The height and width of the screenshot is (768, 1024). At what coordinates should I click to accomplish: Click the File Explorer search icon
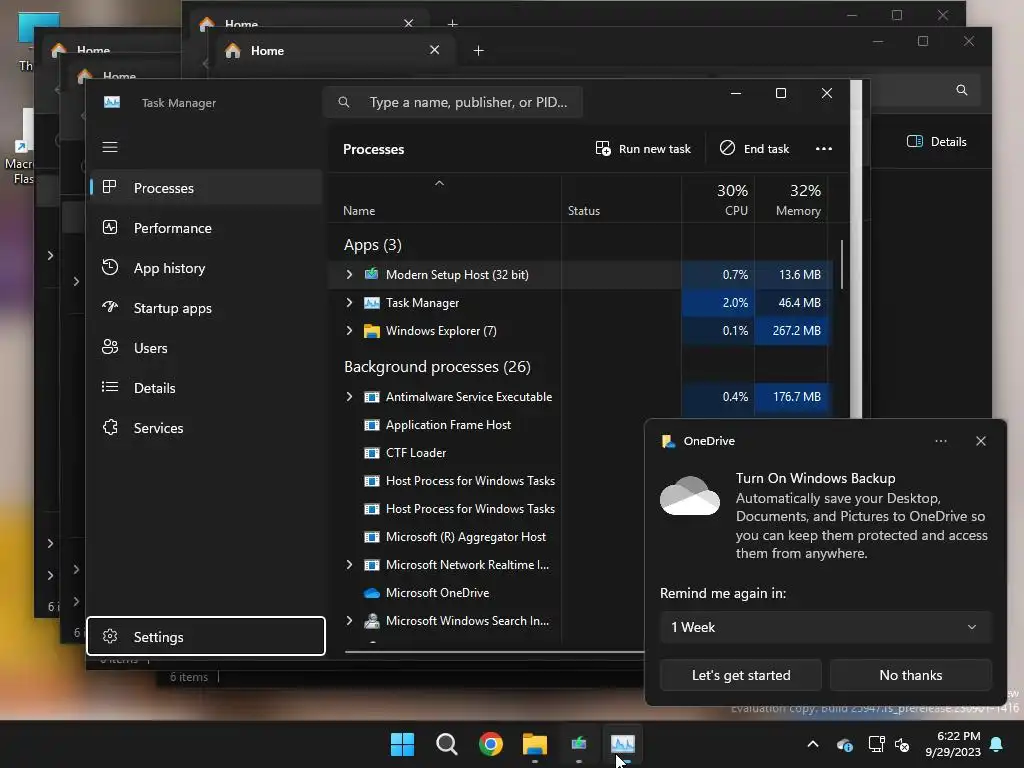961,90
